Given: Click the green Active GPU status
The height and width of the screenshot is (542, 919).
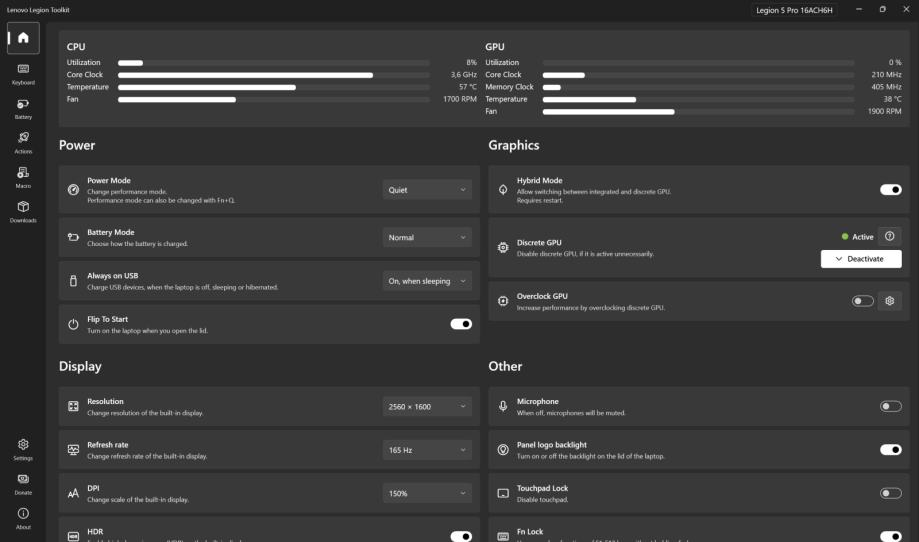Looking at the screenshot, I should [x=857, y=237].
